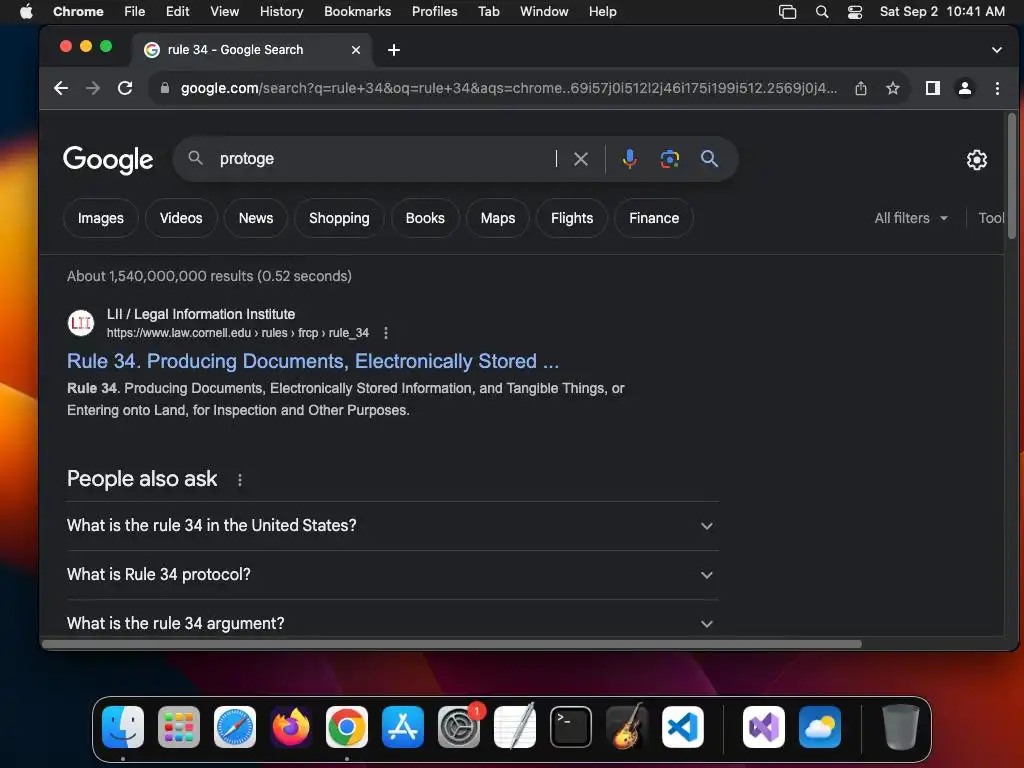Close the rule 34 Google Search tab
Image resolution: width=1024 pixels, height=768 pixels.
[356, 50]
